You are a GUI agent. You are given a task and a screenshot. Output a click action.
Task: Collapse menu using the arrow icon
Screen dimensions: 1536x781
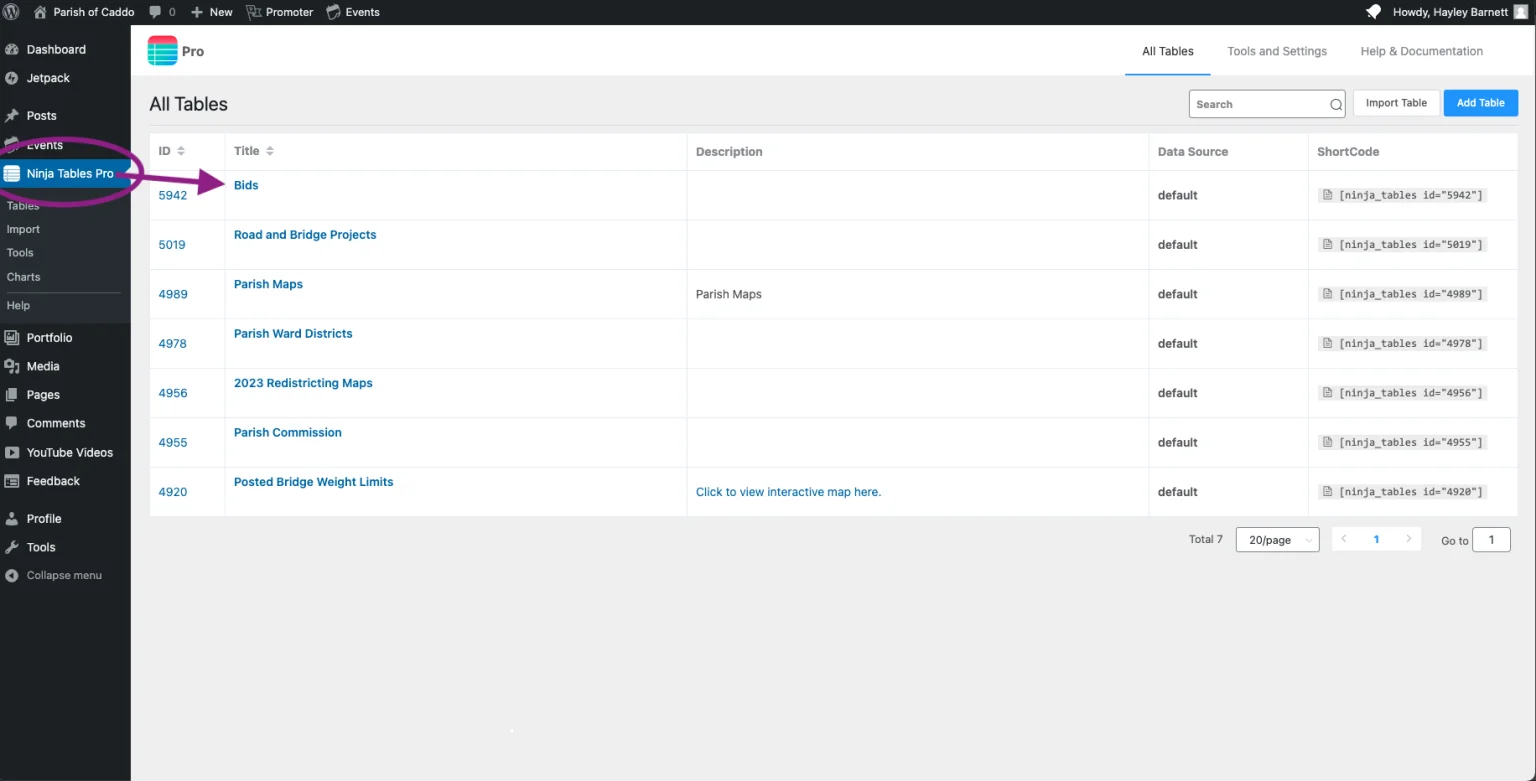tap(12, 576)
